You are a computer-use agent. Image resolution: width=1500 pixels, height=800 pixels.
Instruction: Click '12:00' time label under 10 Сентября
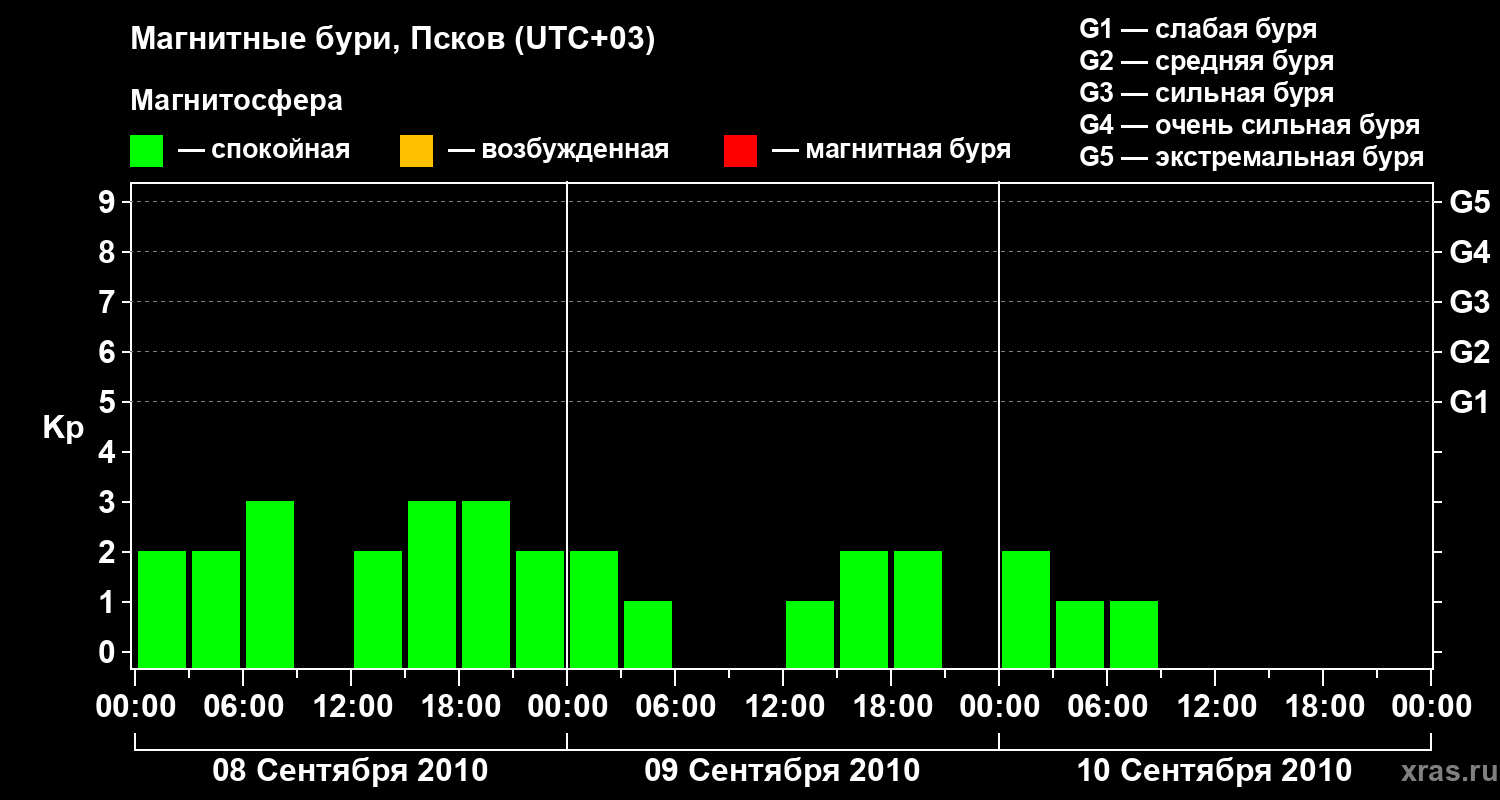click(x=1215, y=707)
